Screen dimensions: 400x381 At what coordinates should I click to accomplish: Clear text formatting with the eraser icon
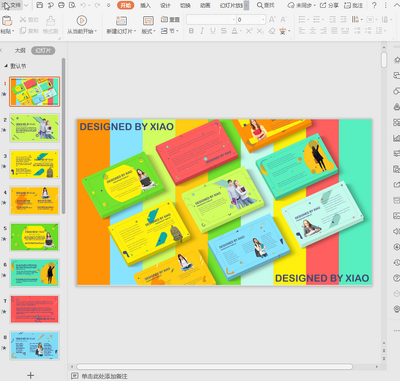point(272,31)
